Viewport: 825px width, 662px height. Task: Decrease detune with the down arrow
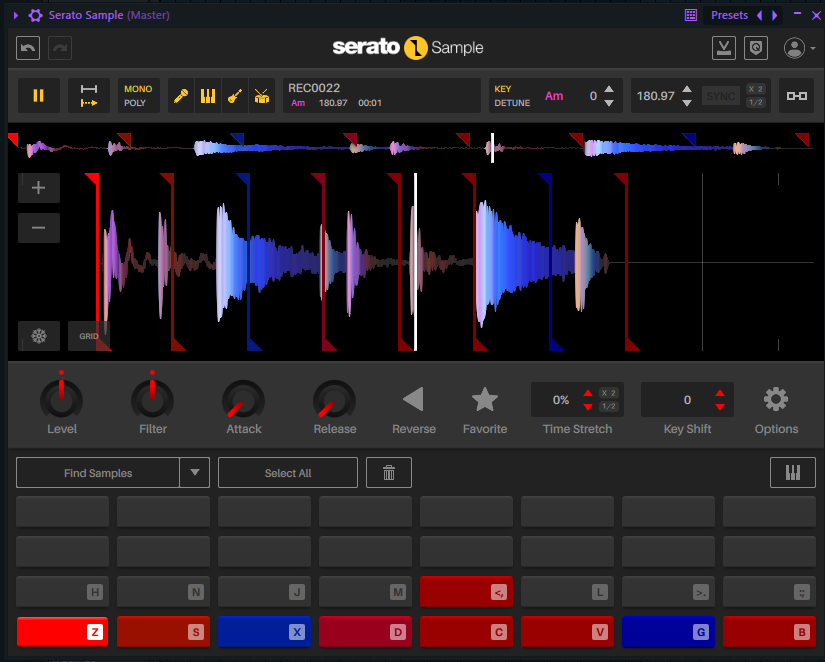(x=609, y=103)
